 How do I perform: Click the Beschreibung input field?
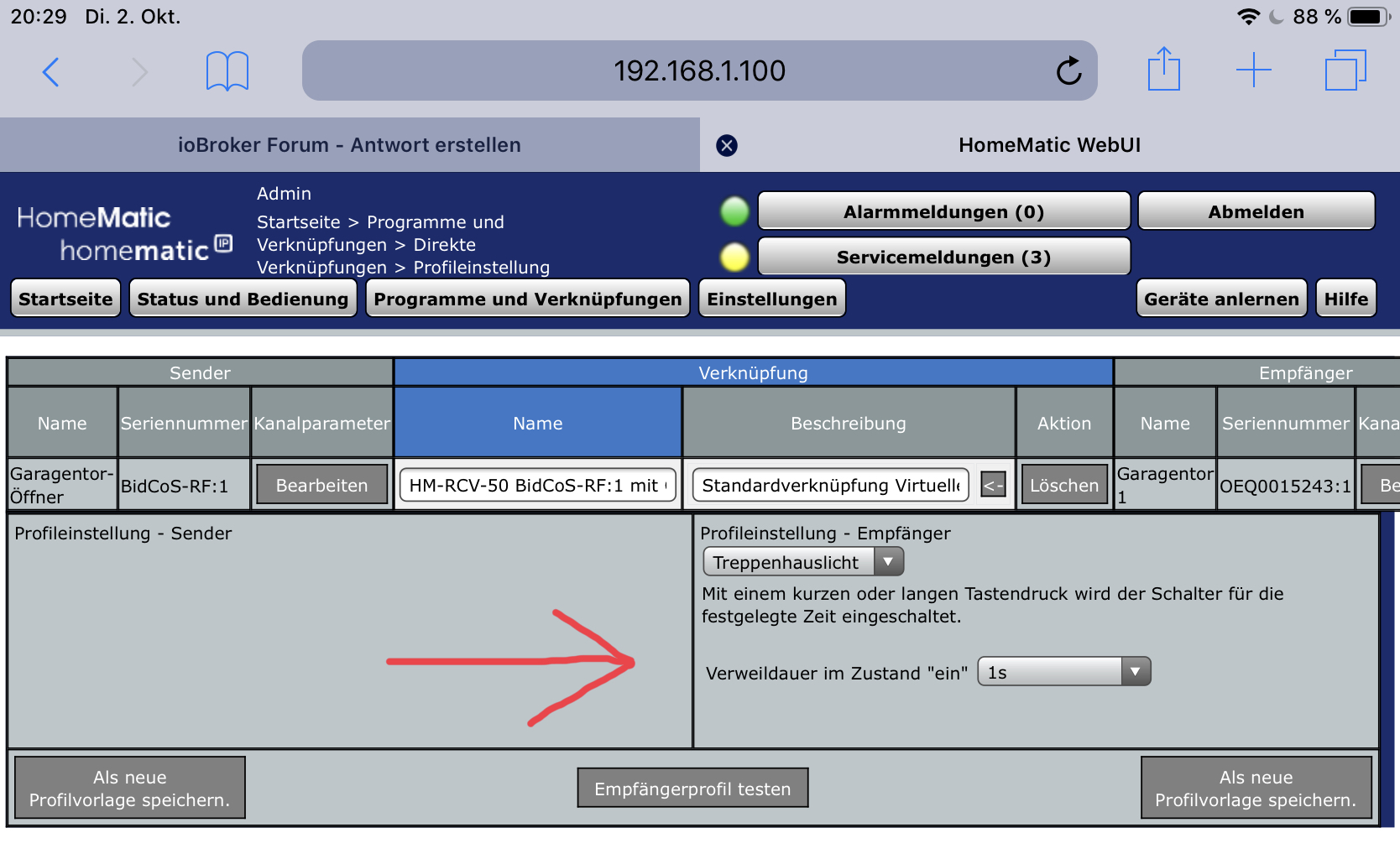tap(831, 485)
